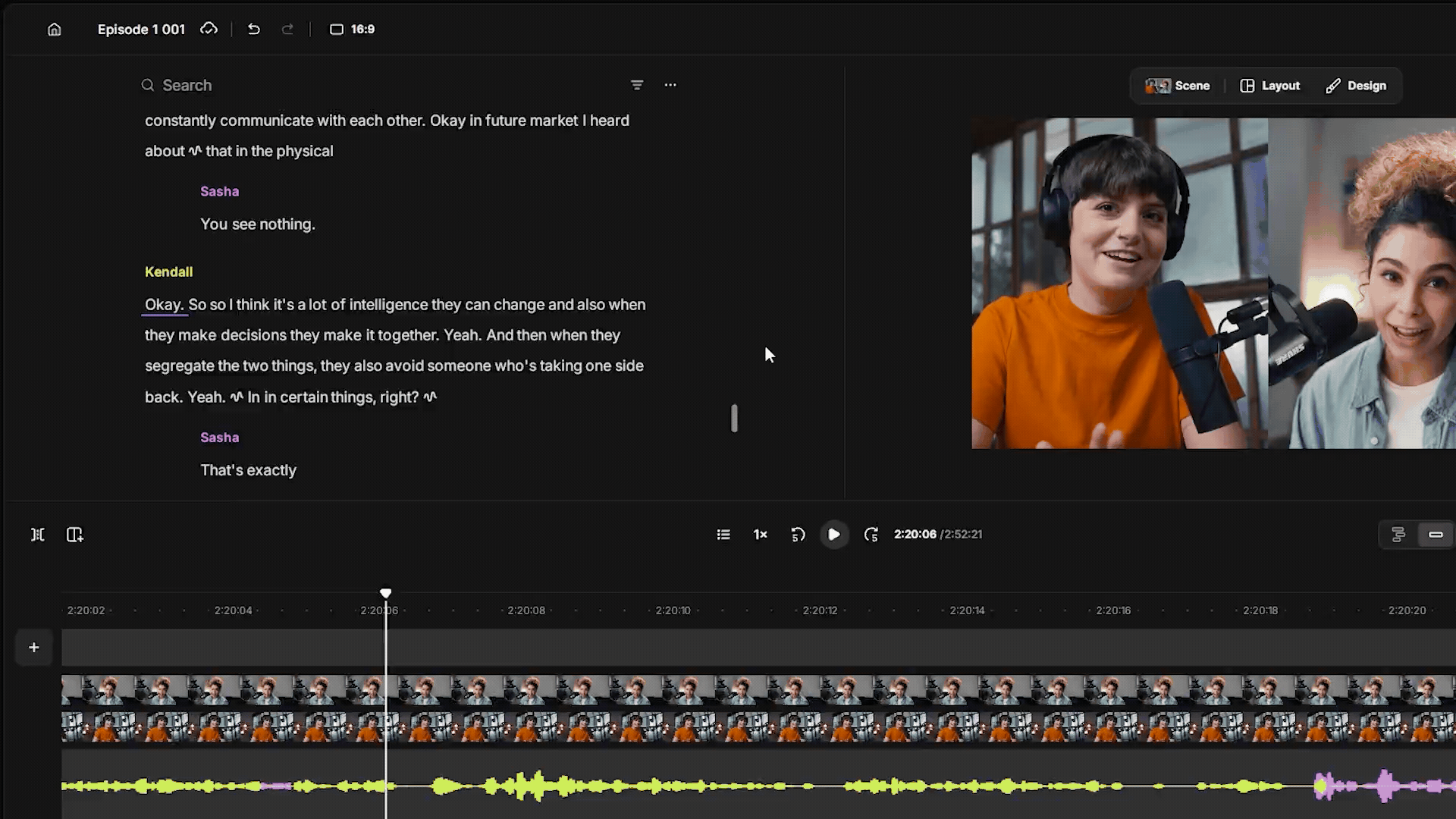The width and height of the screenshot is (1456, 819).
Task: Add a new scene with the layout-plus icon
Action: tap(74, 535)
